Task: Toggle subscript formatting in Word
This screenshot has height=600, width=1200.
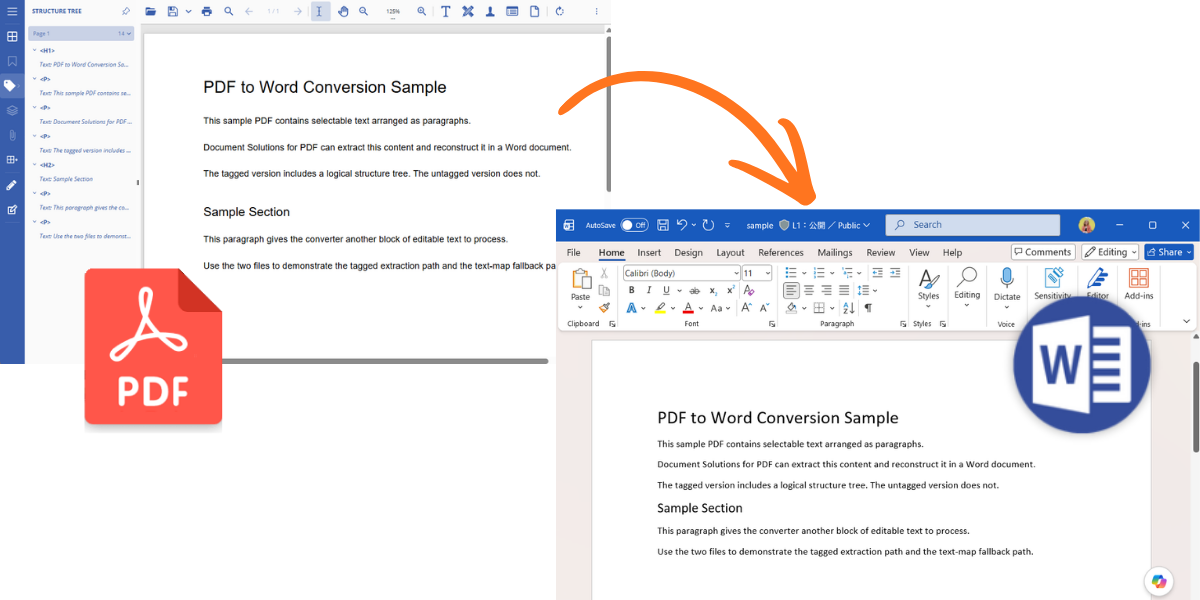Action: pos(713,291)
